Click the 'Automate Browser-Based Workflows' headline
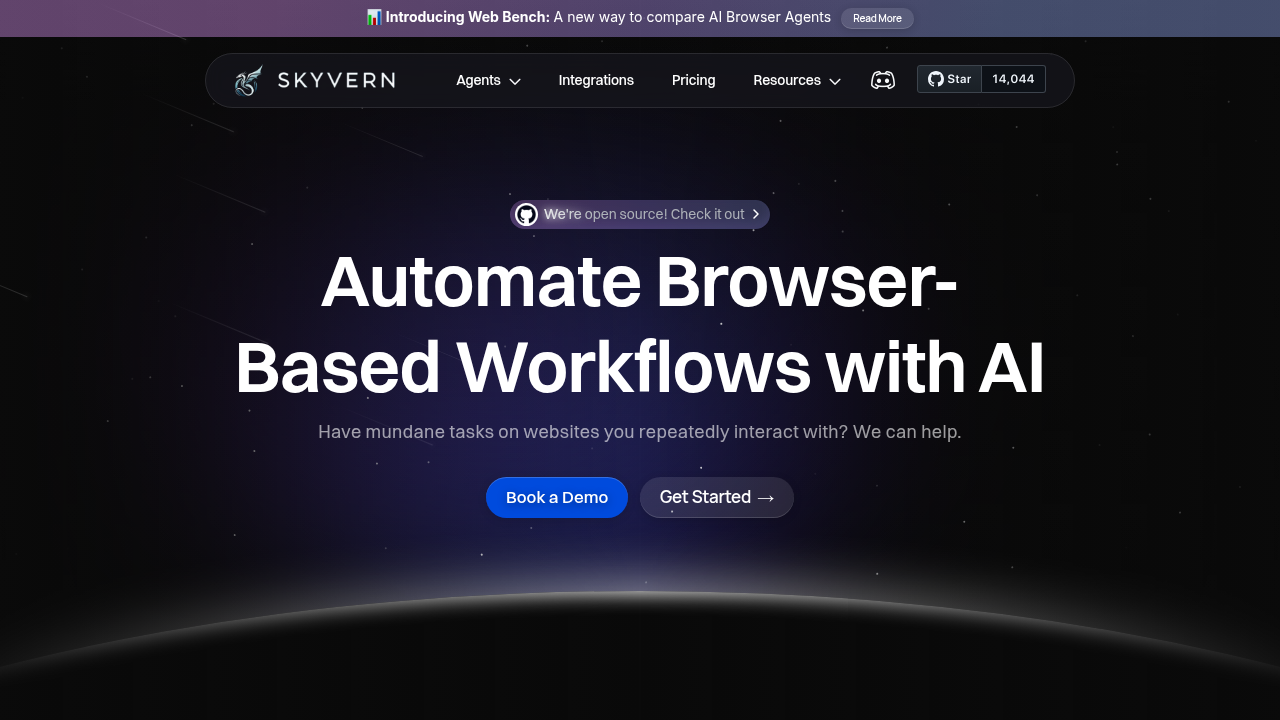 pyautogui.click(x=640, y=325)
